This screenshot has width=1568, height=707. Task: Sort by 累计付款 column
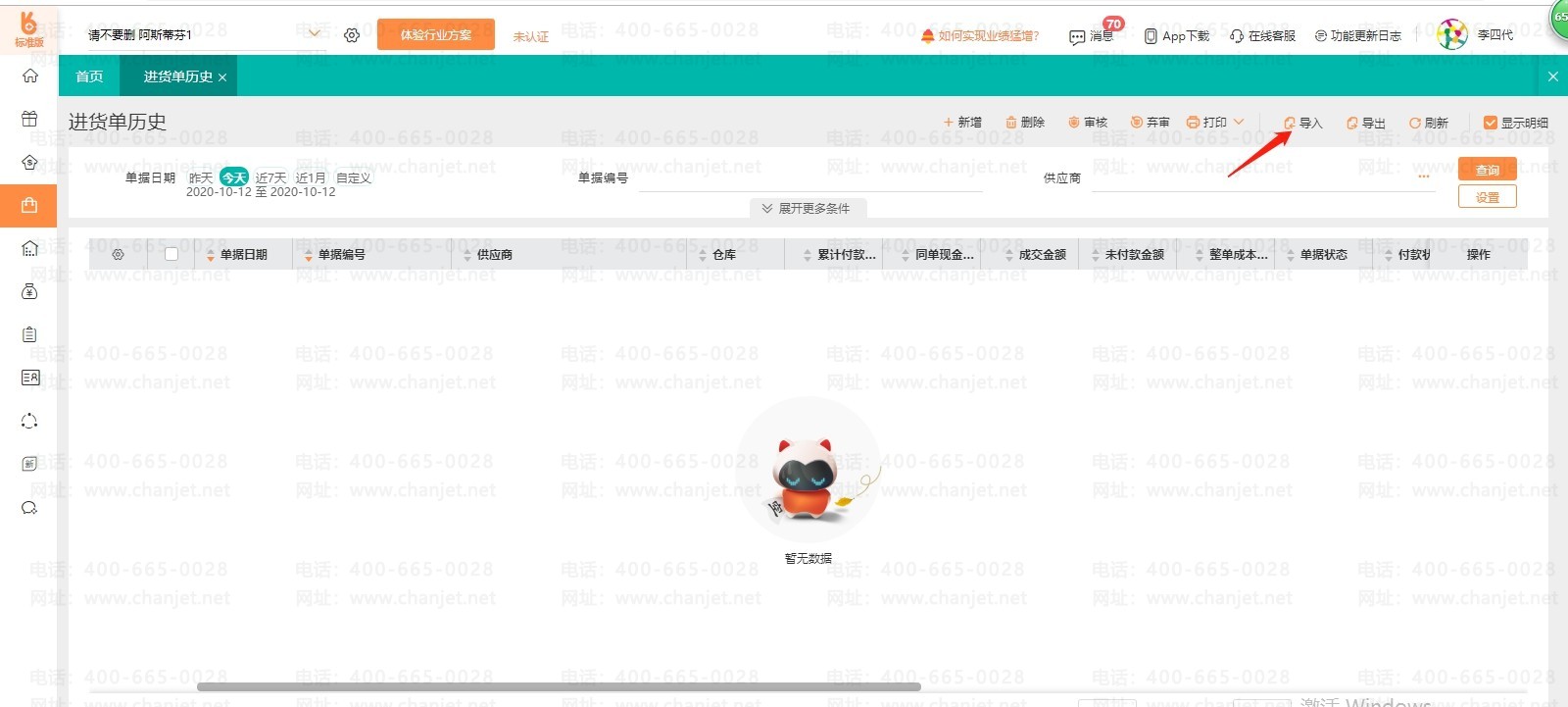coord(840,254)
